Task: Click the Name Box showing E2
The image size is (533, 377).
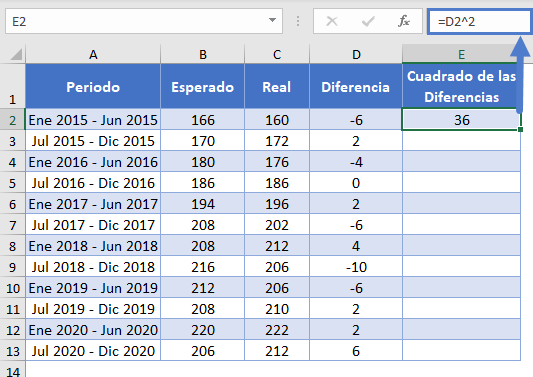Action: click(x=144, y=21)
